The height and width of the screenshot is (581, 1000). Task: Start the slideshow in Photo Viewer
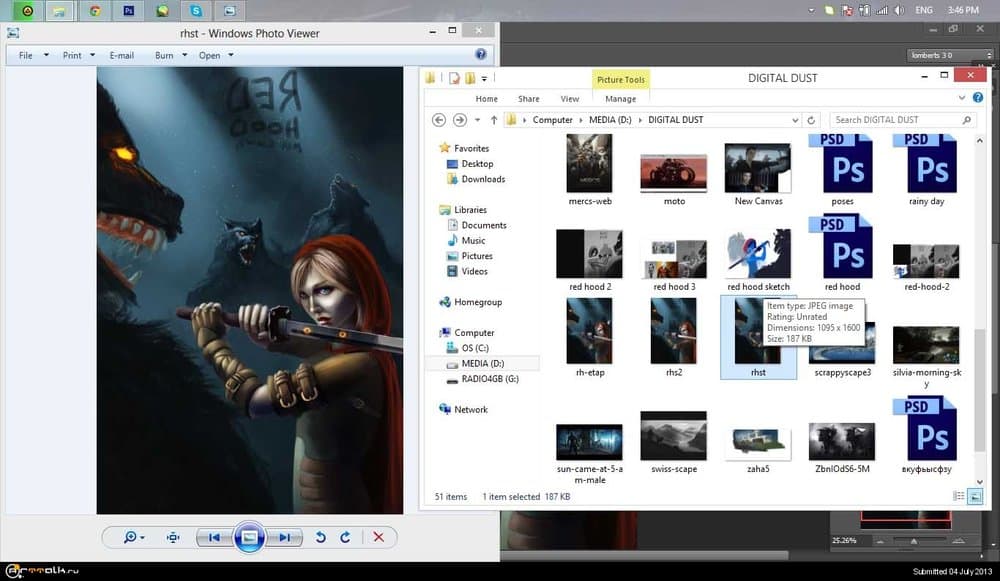[249, 537]
